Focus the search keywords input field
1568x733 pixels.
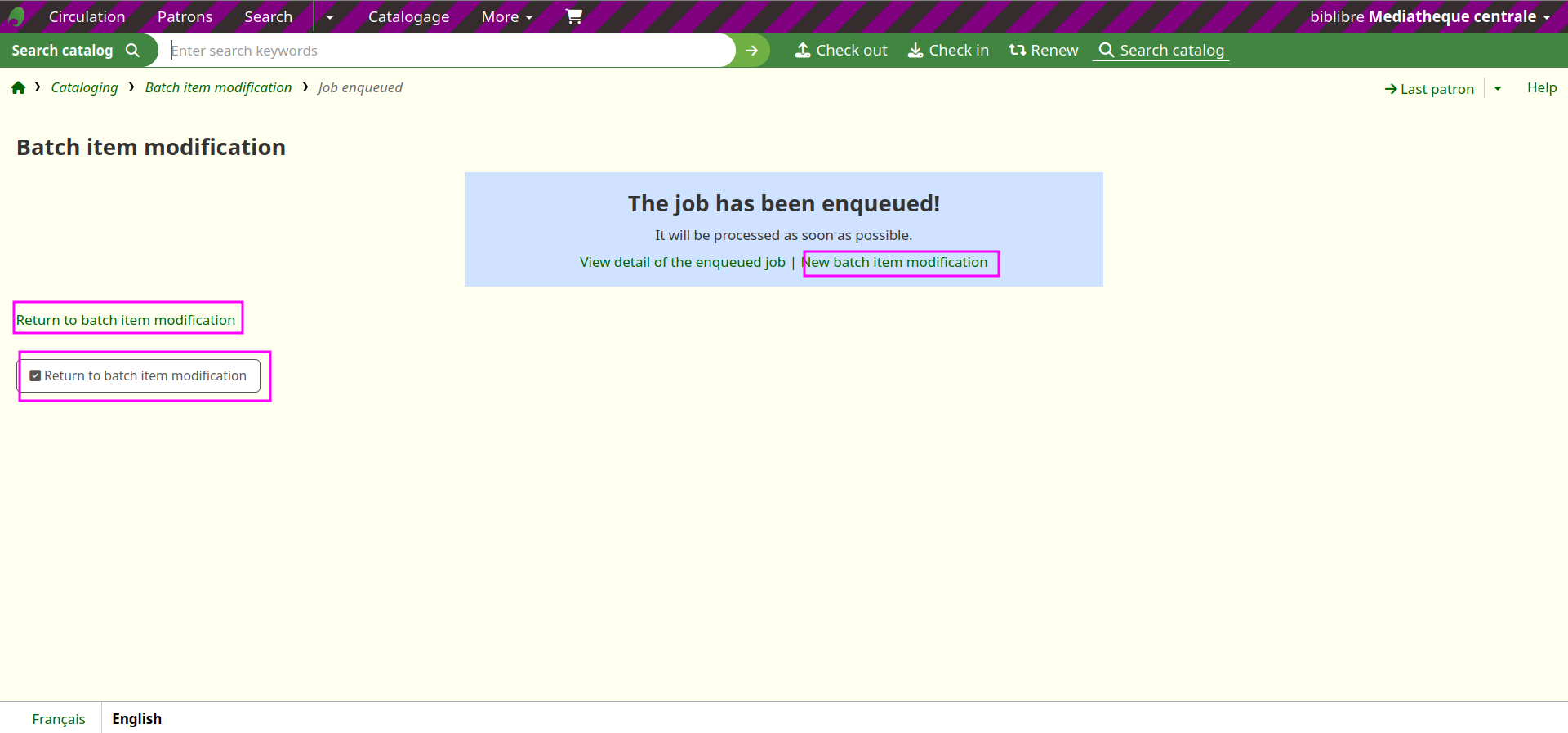[449, 51]
